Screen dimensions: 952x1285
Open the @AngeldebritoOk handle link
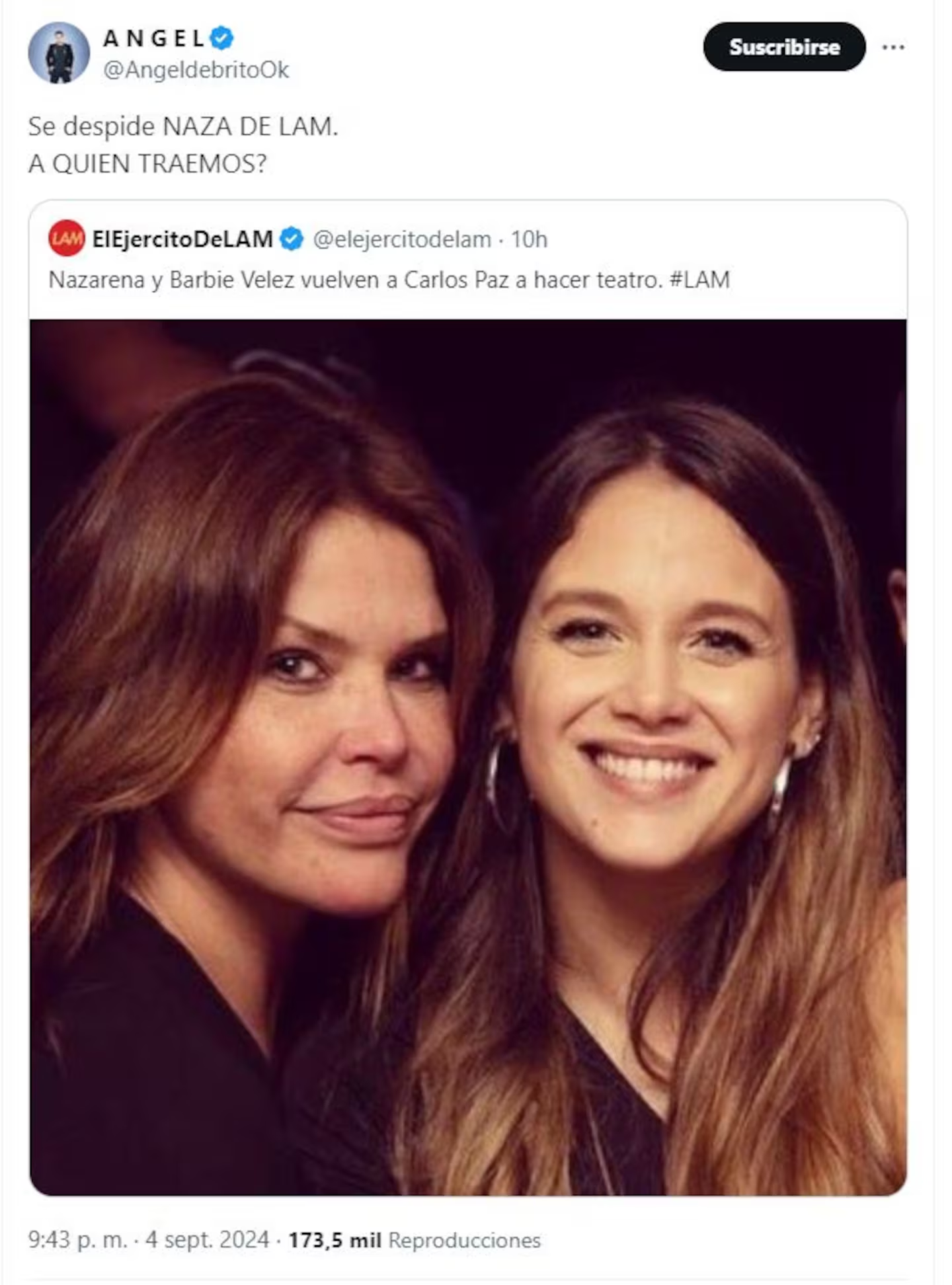pos(196,70)
